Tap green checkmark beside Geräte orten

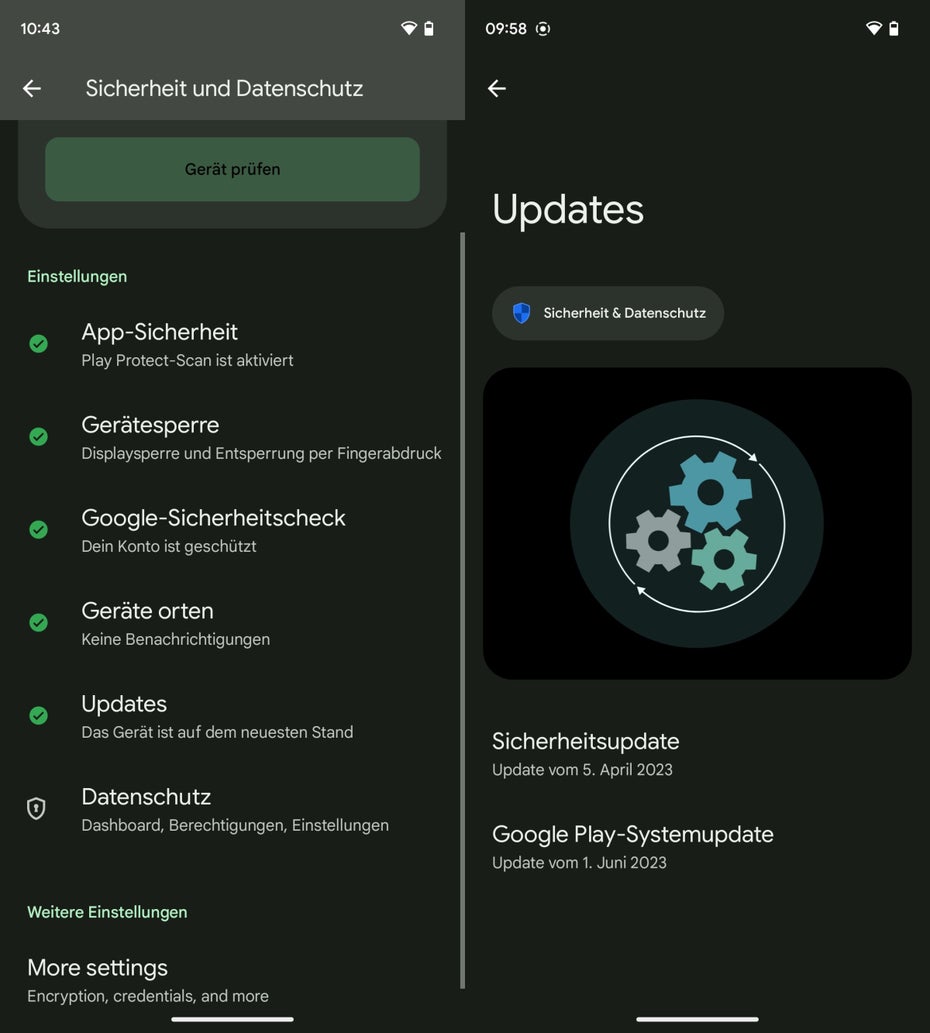(38, 622)
